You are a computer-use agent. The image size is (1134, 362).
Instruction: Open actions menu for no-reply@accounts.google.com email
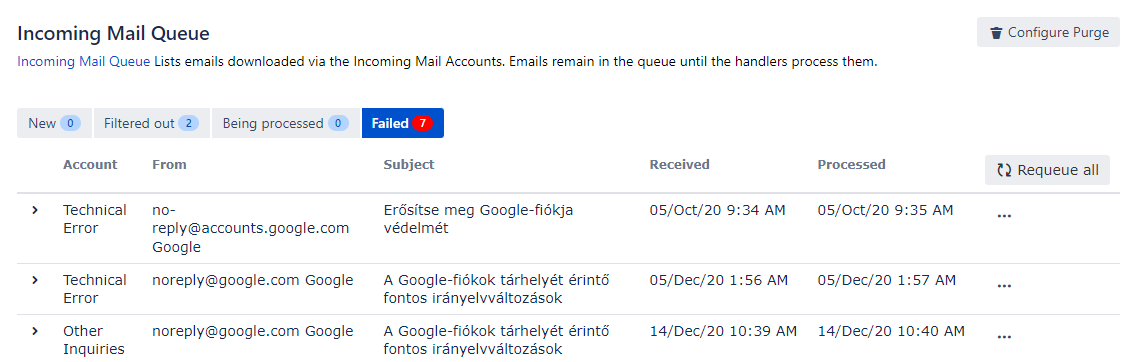point(1004,216)
